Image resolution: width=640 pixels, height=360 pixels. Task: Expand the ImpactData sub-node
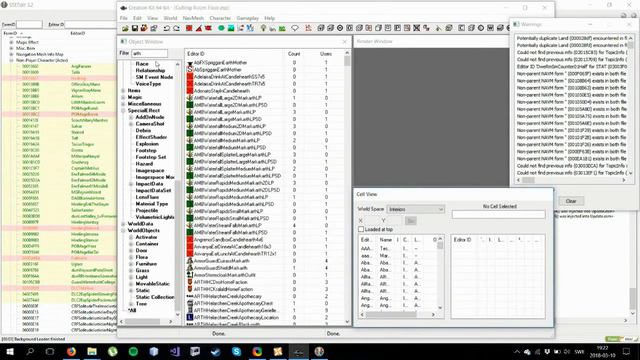pyautogui.click(x=131, y=184)
